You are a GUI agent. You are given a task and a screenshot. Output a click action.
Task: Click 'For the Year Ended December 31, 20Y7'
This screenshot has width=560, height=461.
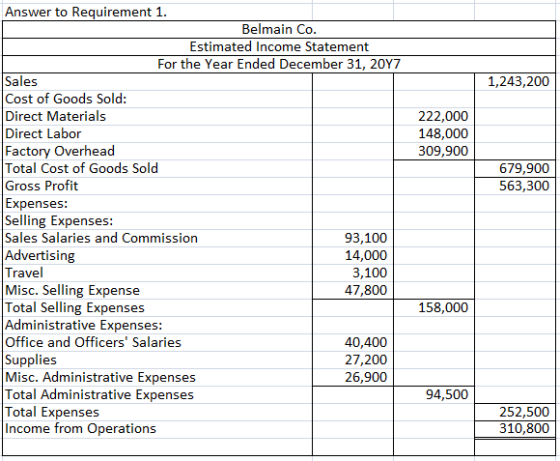[x=279, y=64]
